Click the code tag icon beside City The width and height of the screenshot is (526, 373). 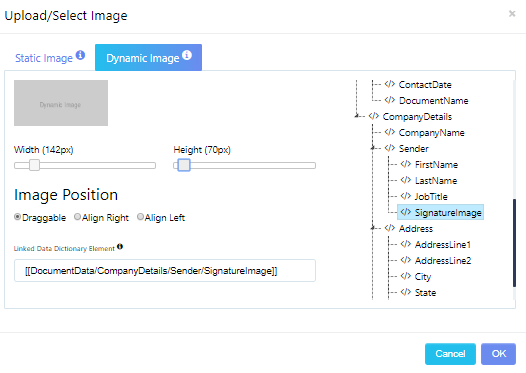pos(406,276)
